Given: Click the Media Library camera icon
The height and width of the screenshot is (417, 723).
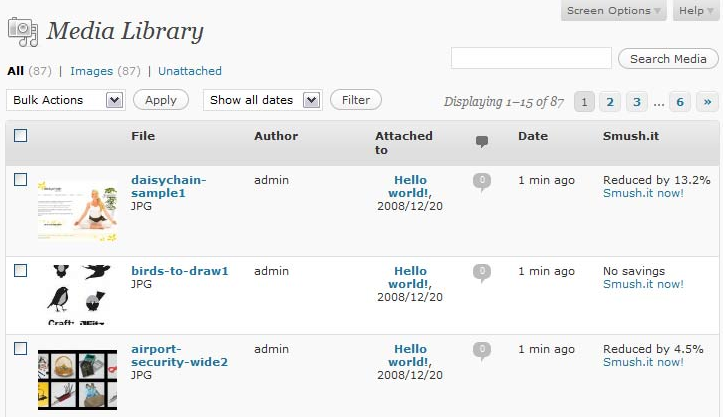Looking at the screenshot, I should pyautogui.click(x=22, y=32).
